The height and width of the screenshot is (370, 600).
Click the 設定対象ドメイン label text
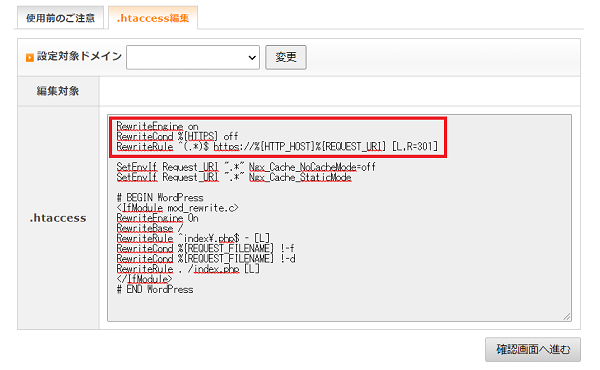click(80, 57)
